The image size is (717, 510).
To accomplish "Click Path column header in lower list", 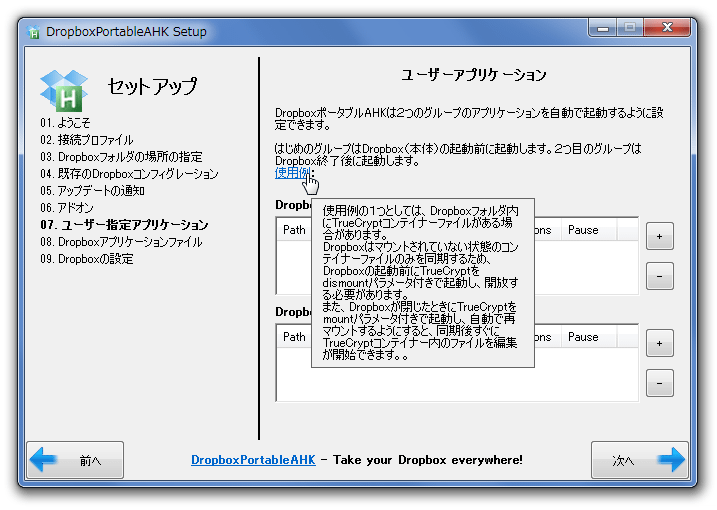I will coord(294,337).
